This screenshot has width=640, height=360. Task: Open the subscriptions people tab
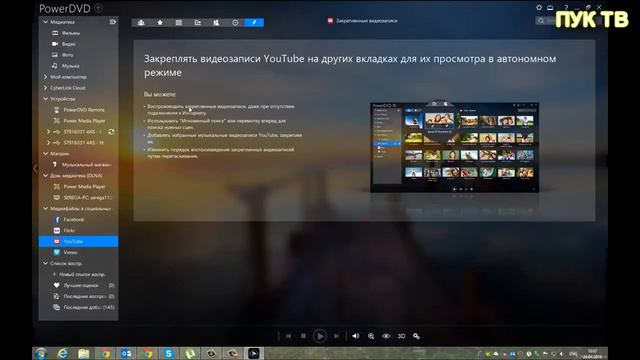[216, 22]
